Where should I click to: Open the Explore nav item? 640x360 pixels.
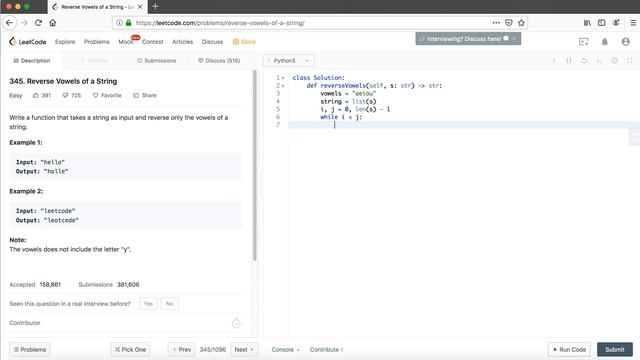(x=65, y=42)
